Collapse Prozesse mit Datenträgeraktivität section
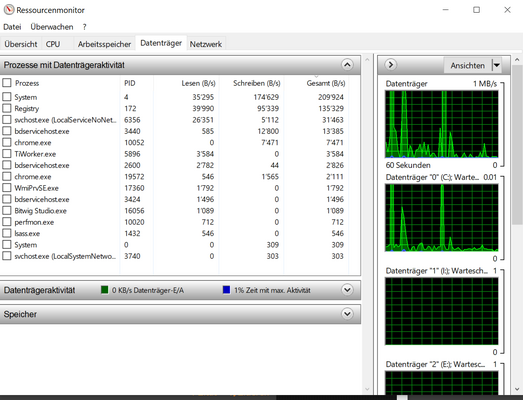This screenshot has height=400, width=523. [x=347, y=65]
